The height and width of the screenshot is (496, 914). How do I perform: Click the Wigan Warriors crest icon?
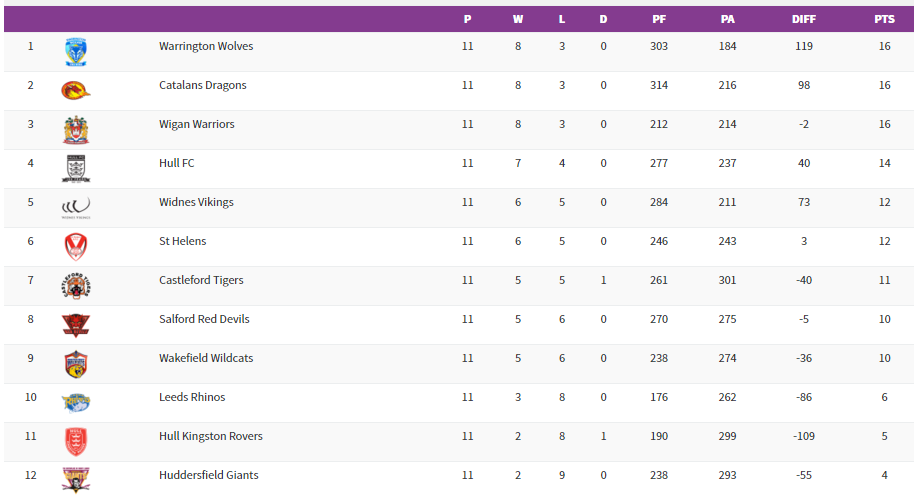click(76, 129)
